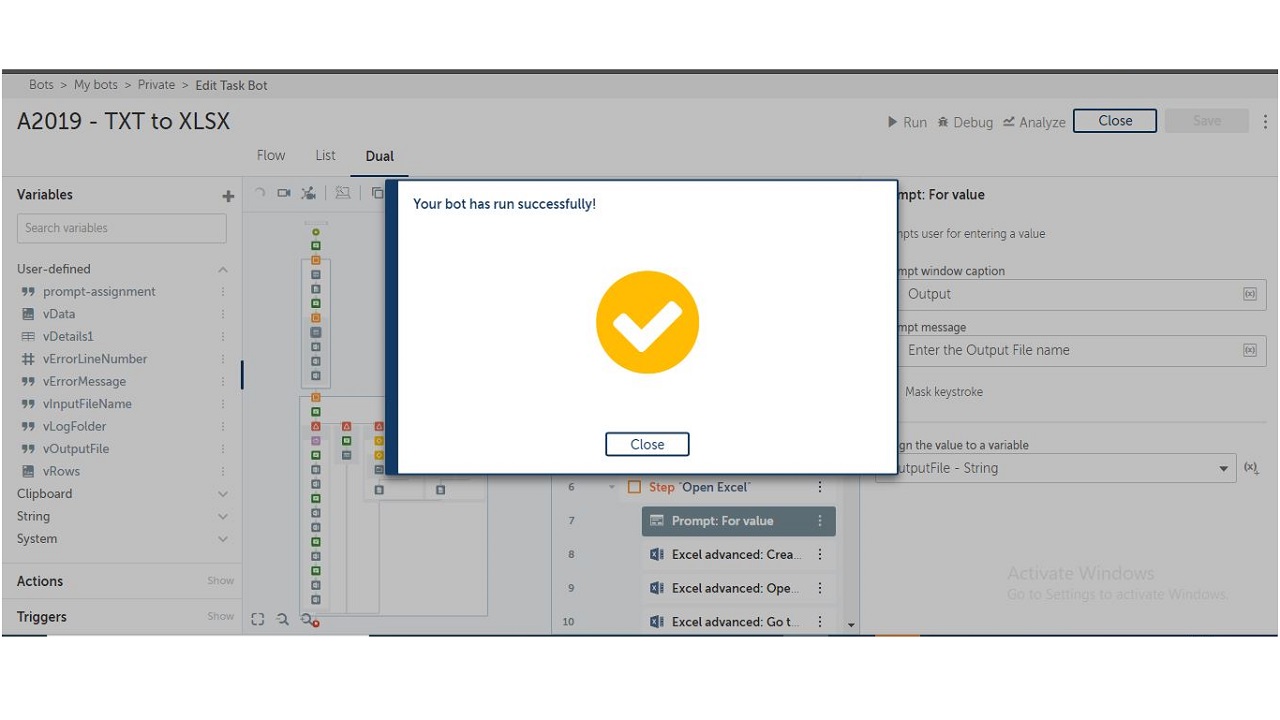Open options menu for vRows variable
Viewport: 1280px width, 720px height.
coord(223,471)
